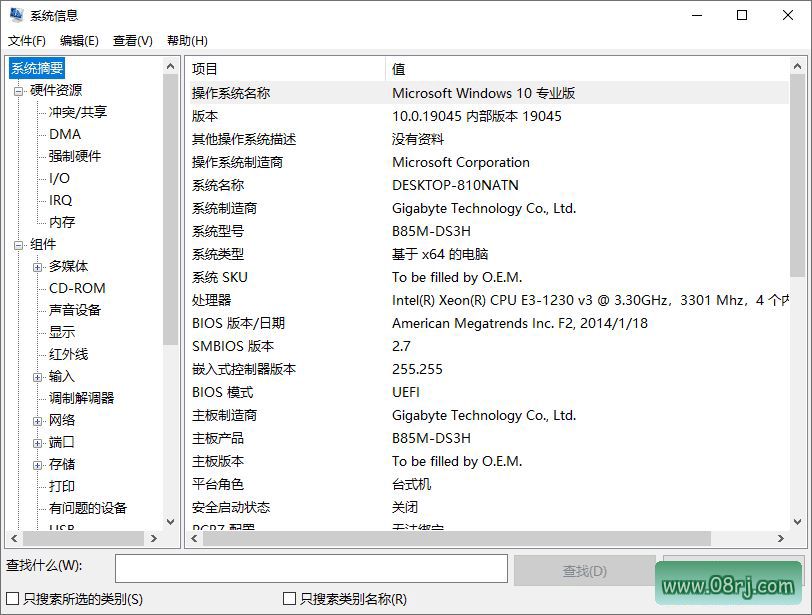Select 台式机 platform role value
Image resolution: width=812 pixels, height=615 pixels.
pyautogui.click(x=412, y=485)
